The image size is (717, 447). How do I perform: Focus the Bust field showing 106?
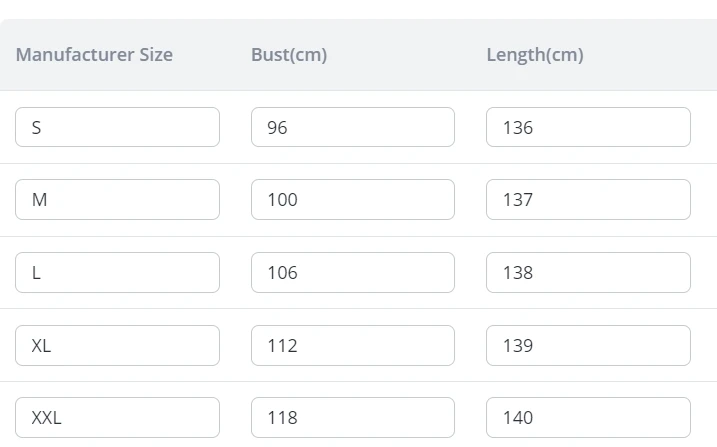[x=352, y=272]
